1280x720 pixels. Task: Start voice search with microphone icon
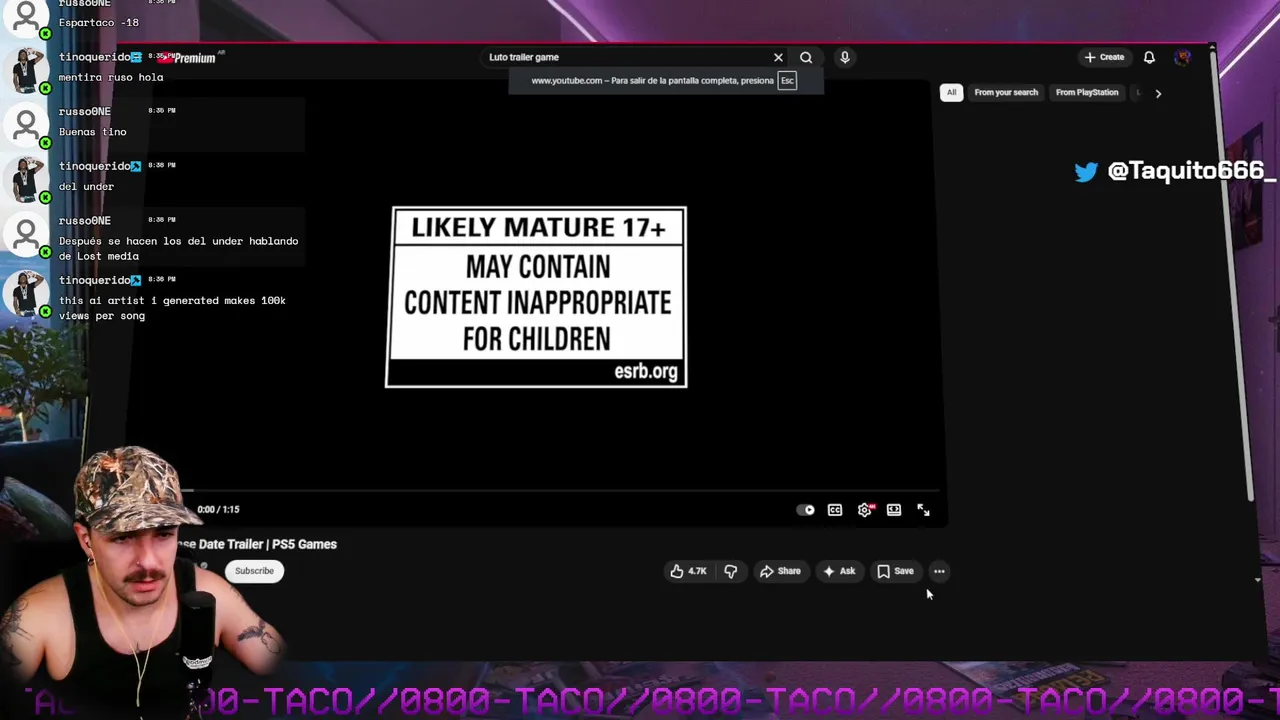845,57
